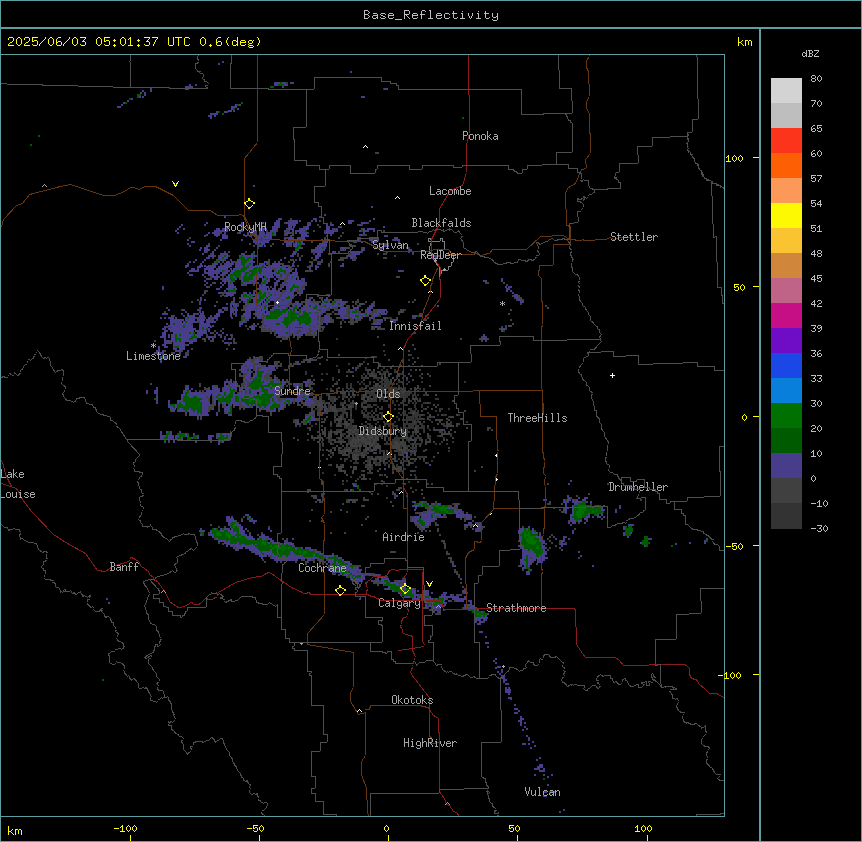
Task: Click the Limestone label
Action: 153,356
